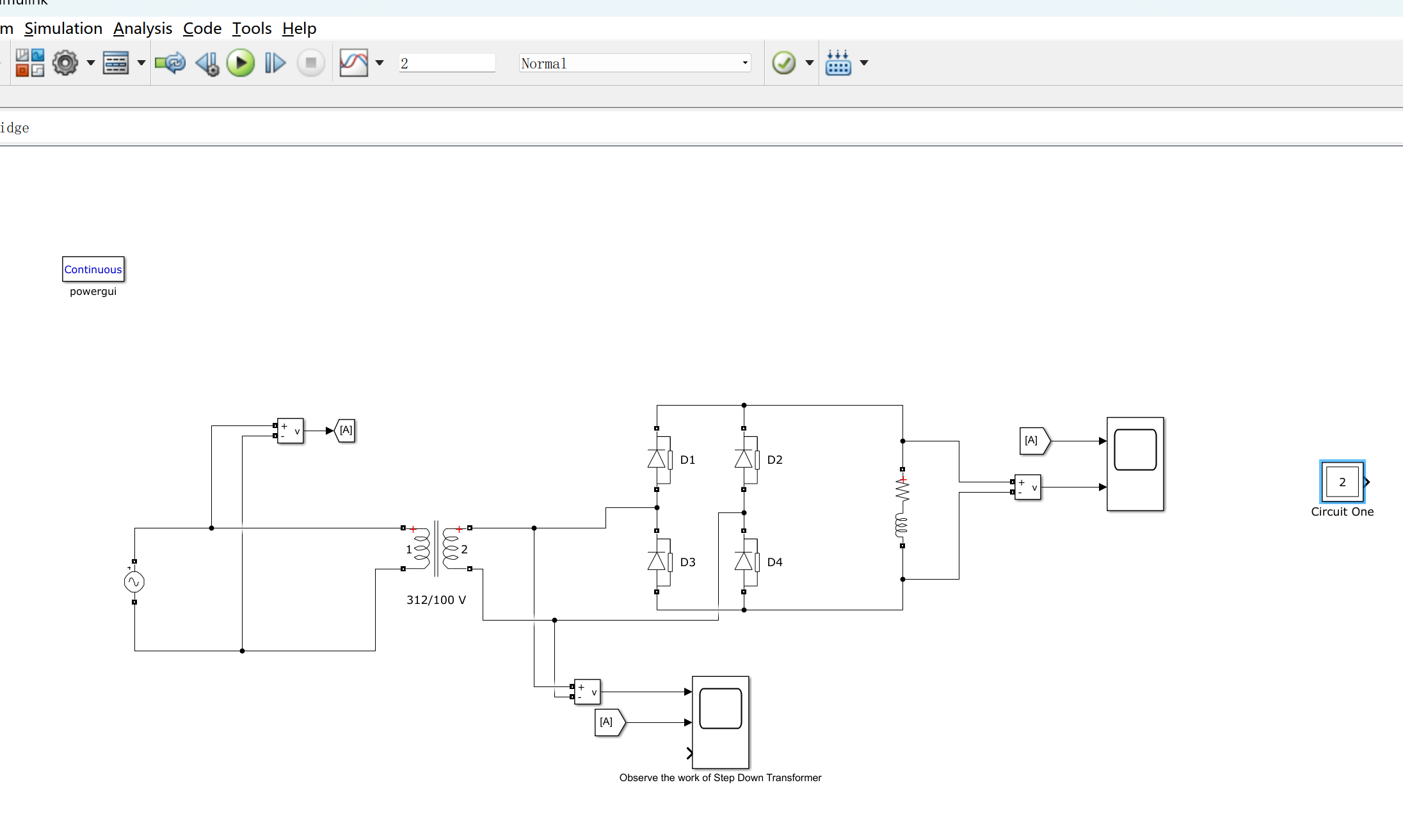Screen dimensions: 1403x840
Task: Select the Continuous powergui block
Action: pos(93,269)
